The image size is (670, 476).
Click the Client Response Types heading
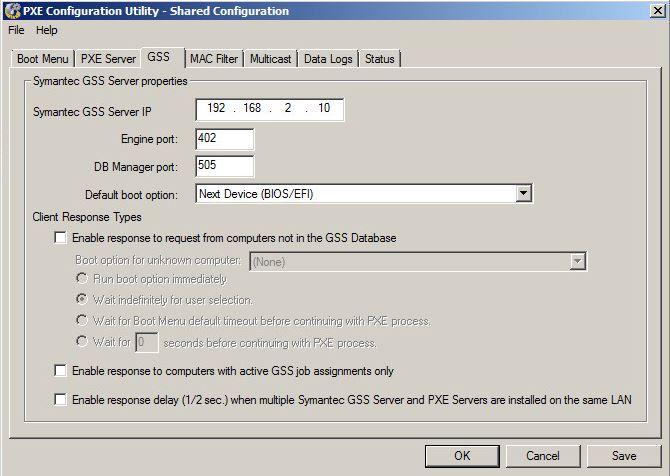point(87,217)
